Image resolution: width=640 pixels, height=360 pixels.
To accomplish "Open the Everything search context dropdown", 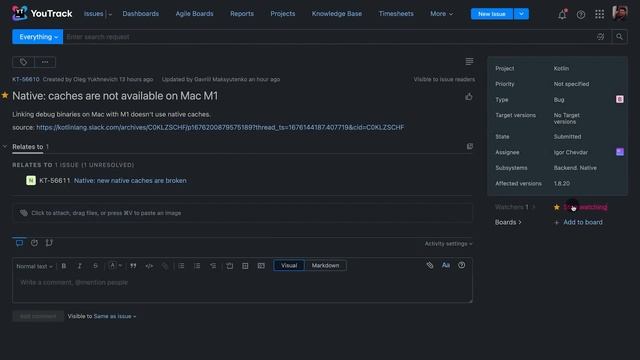I will coord(38,37).
